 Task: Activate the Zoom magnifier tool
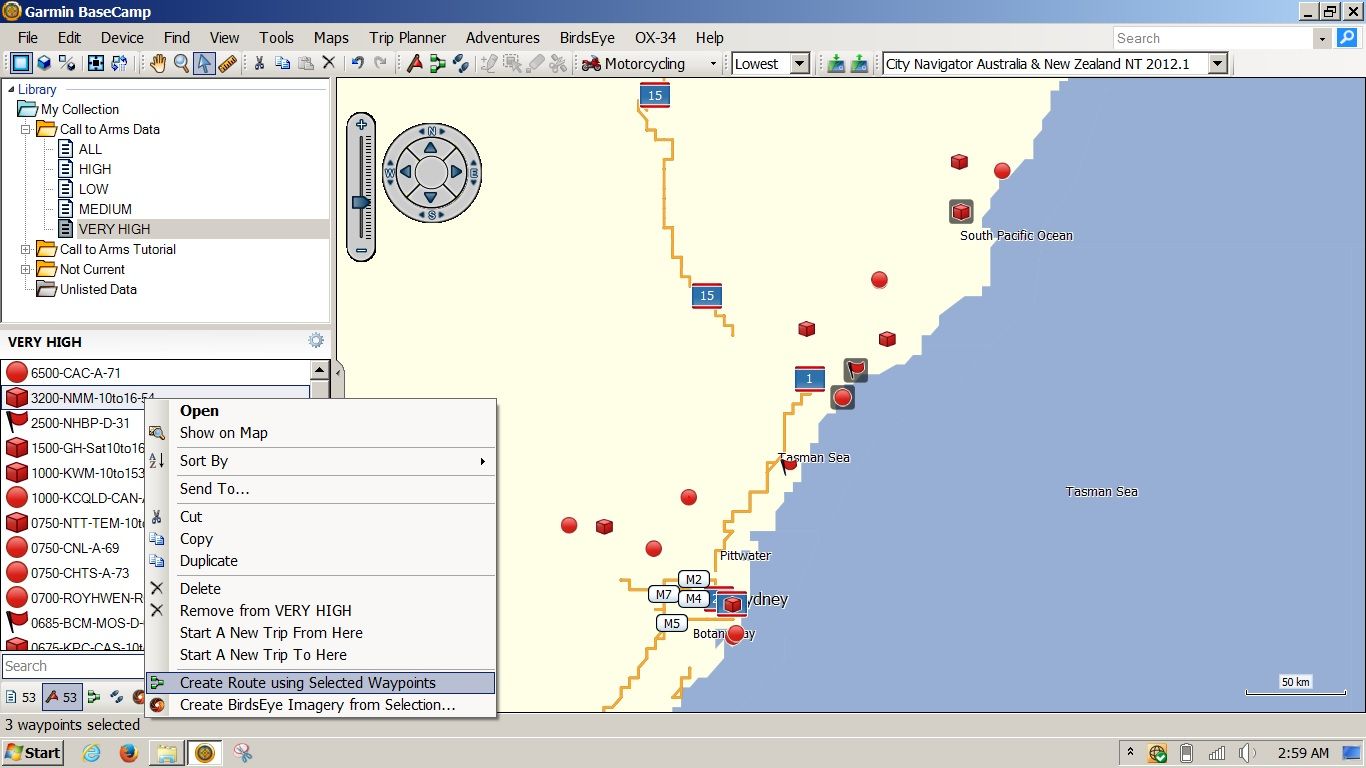click(x=181, y=63)
